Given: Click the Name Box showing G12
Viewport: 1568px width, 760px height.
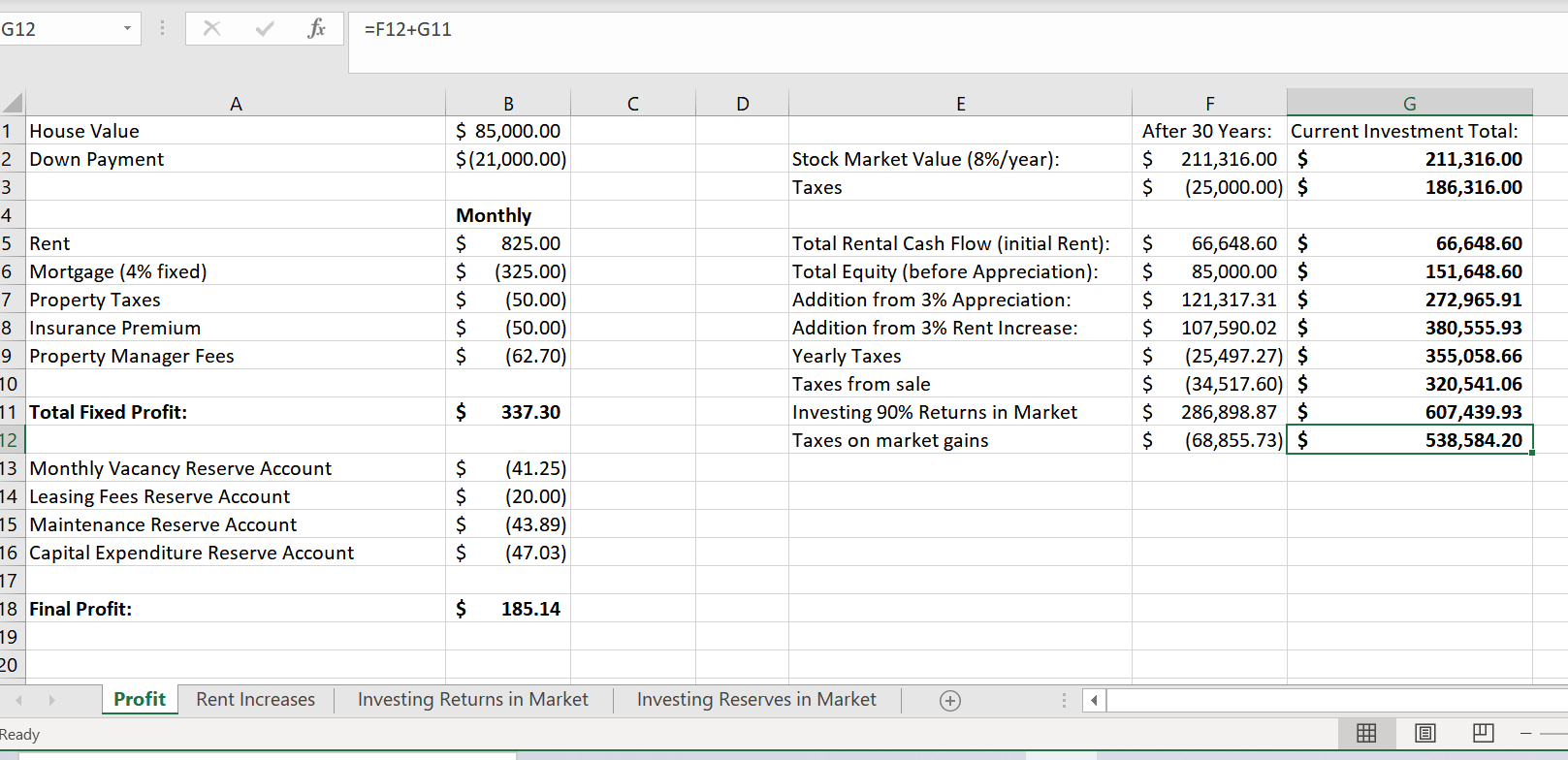Looking at the screenshot, I should (x=60, y=29).
